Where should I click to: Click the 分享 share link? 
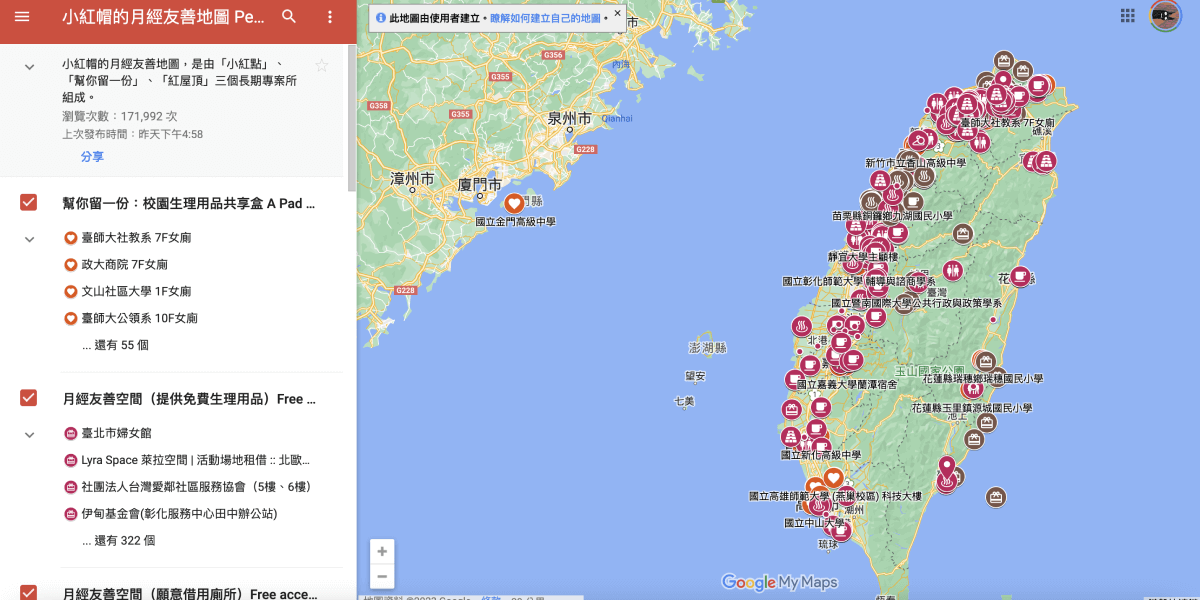click(92, 157)
